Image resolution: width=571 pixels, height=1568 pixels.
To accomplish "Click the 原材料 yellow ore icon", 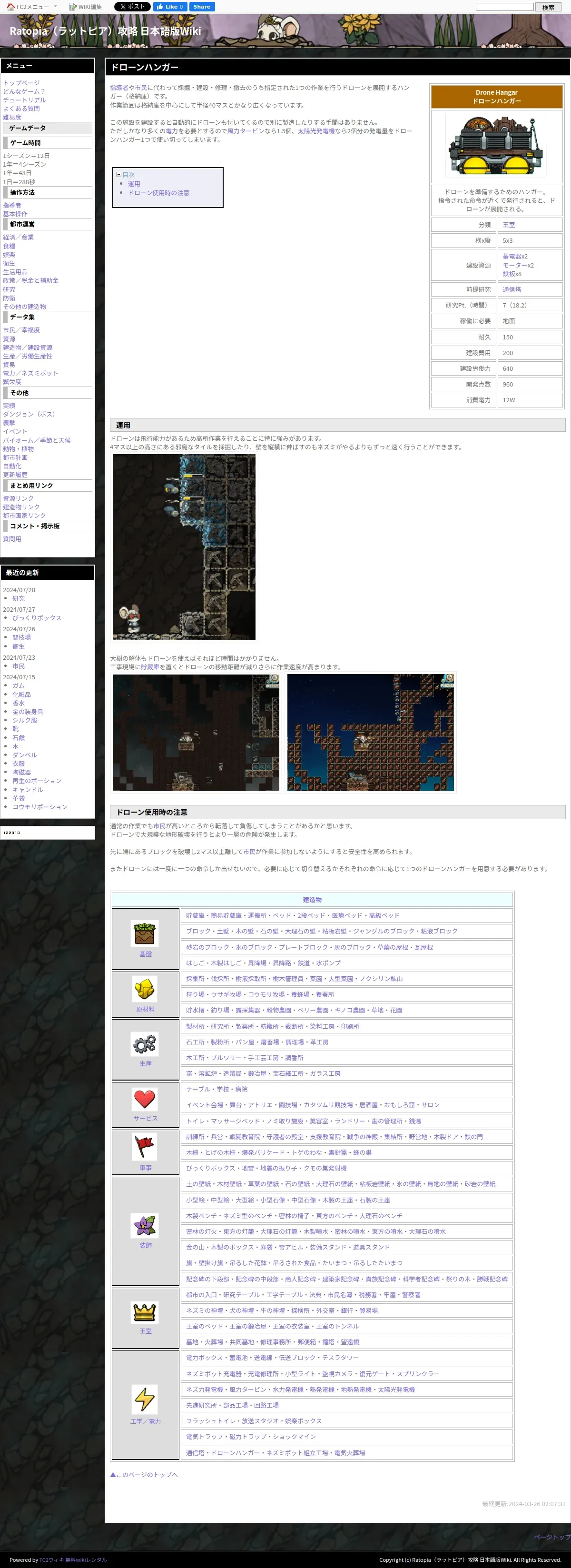I will [x=145, y=989].
